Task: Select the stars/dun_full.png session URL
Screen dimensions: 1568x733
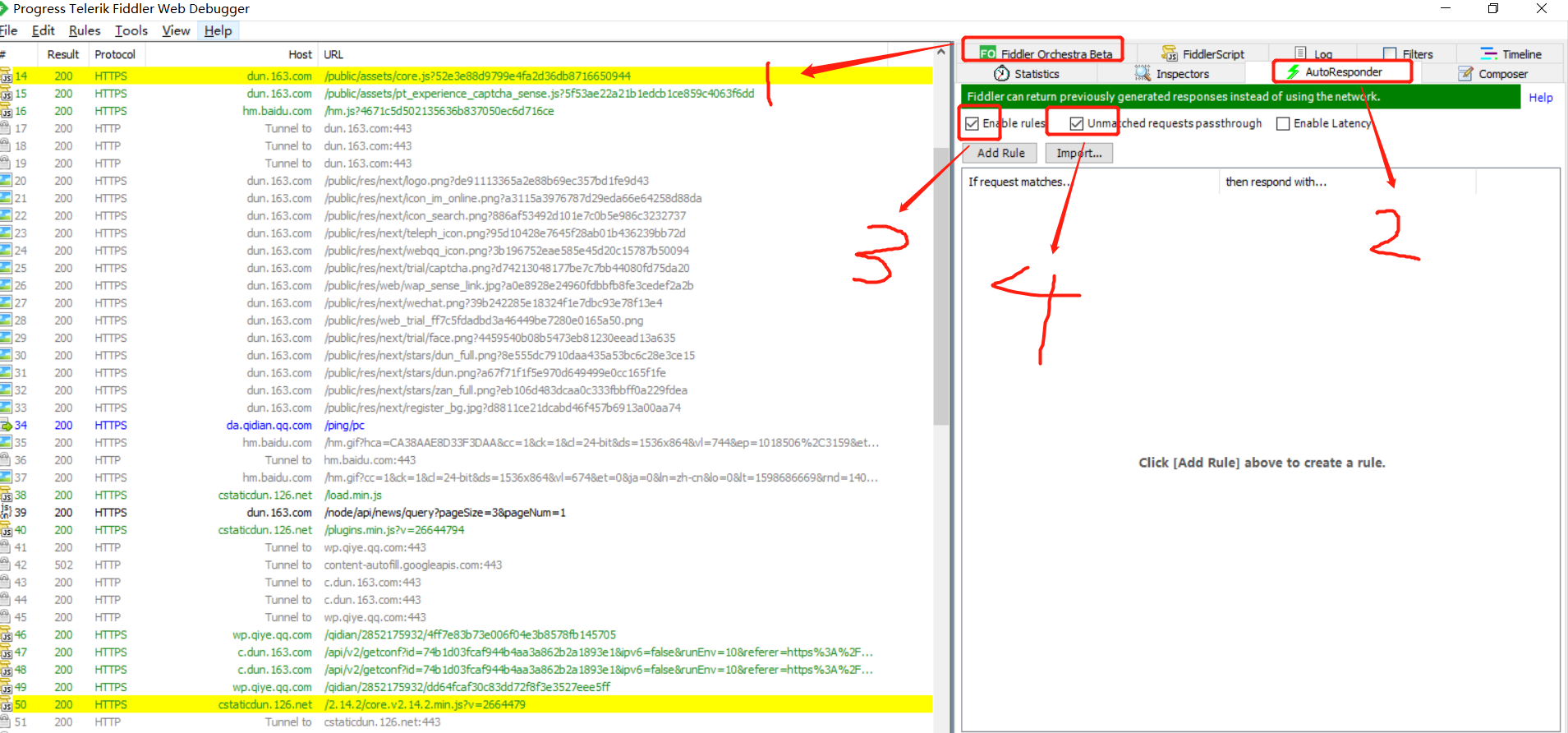Action: 509,356
